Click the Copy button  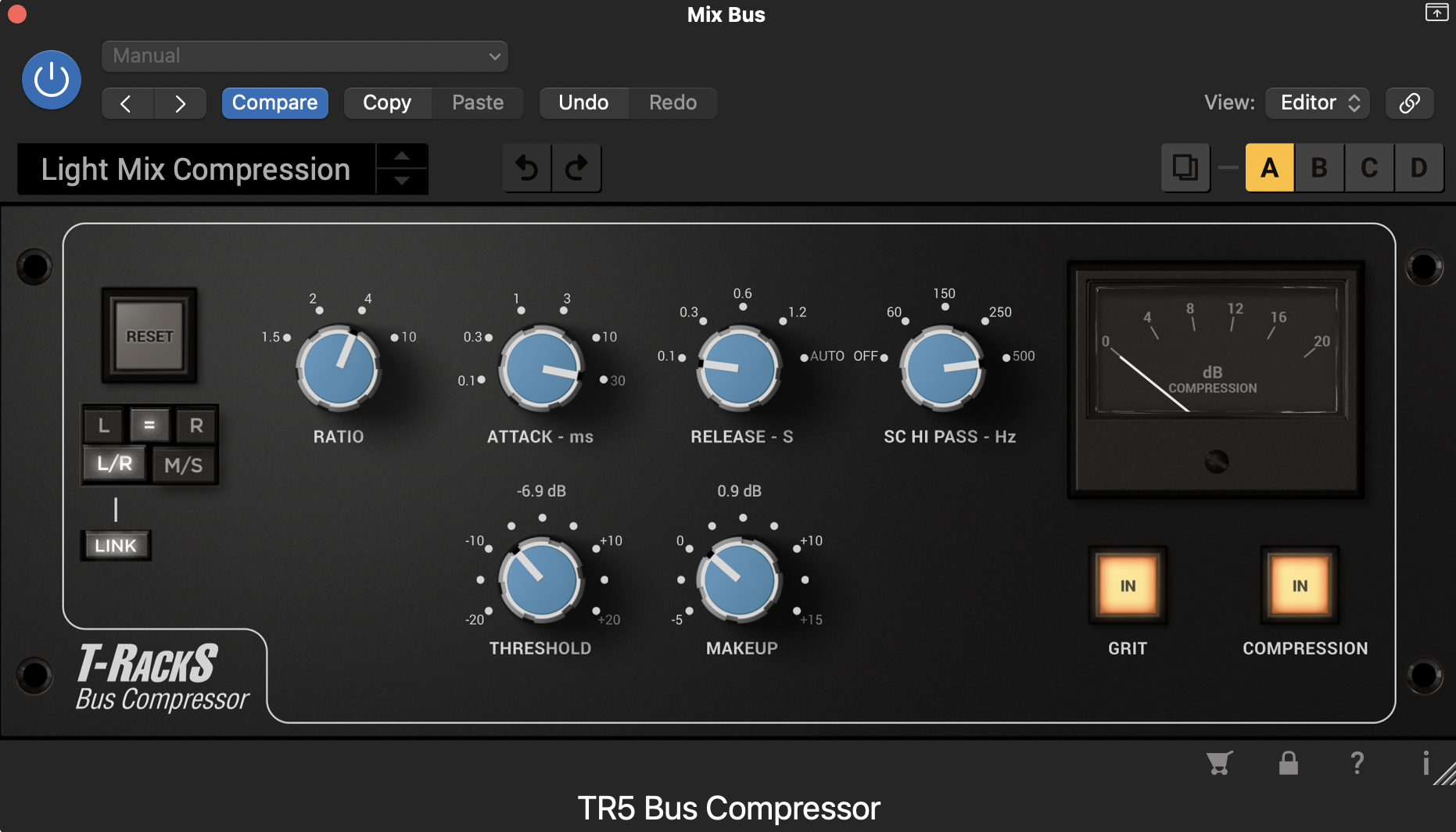387,103
